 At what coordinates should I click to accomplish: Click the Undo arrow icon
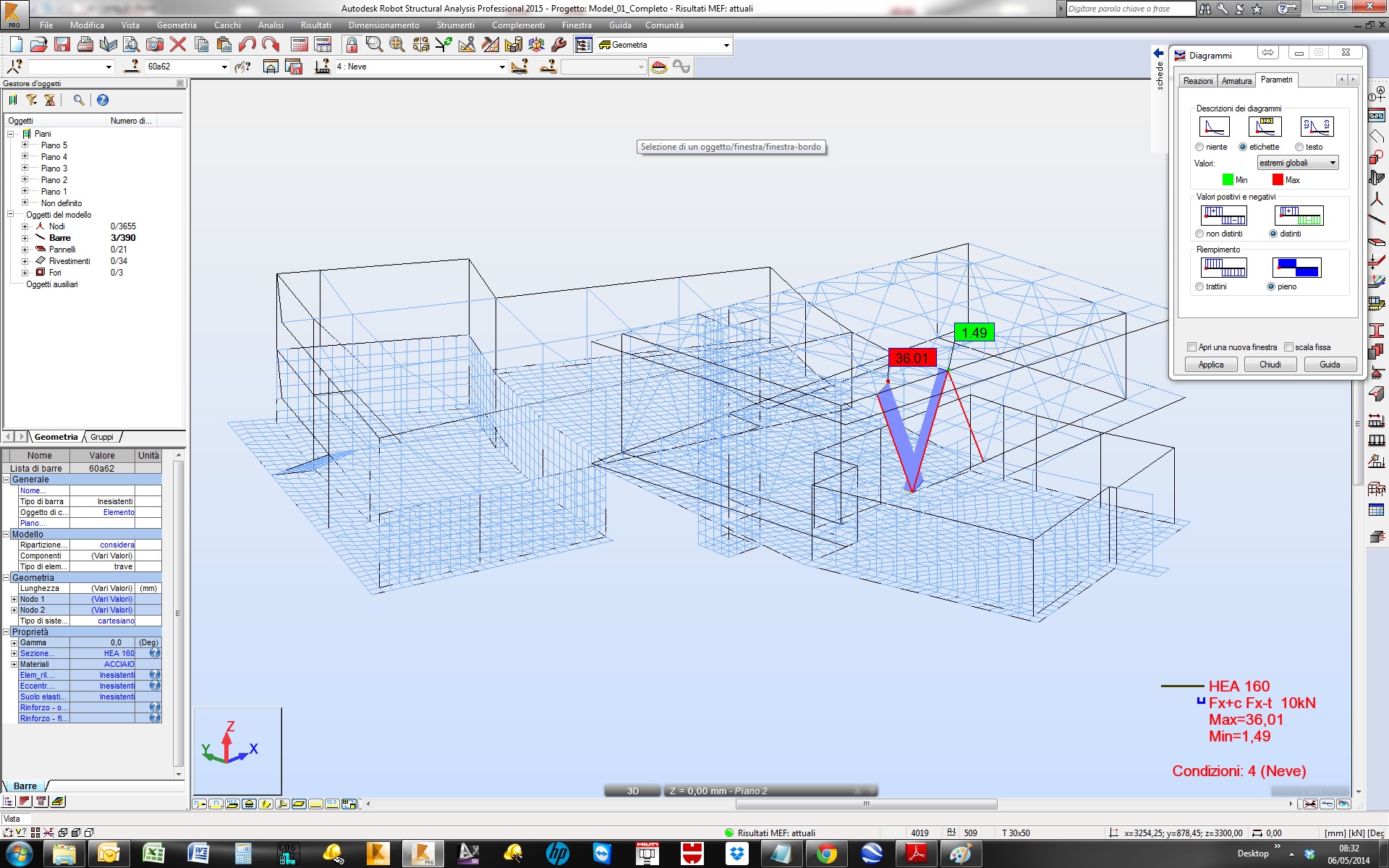point(247,45)
